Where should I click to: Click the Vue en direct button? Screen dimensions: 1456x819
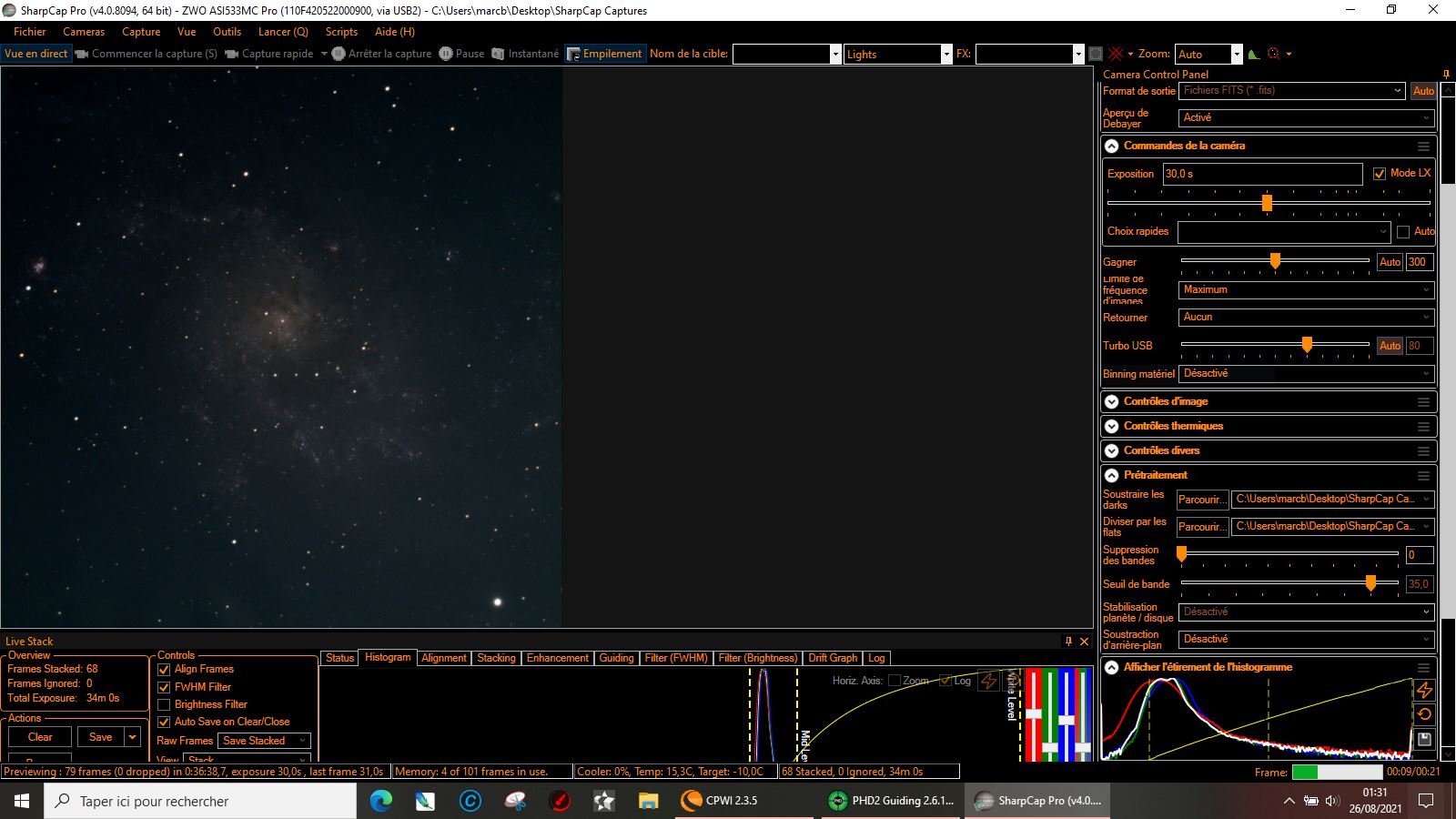click(36, 54)
